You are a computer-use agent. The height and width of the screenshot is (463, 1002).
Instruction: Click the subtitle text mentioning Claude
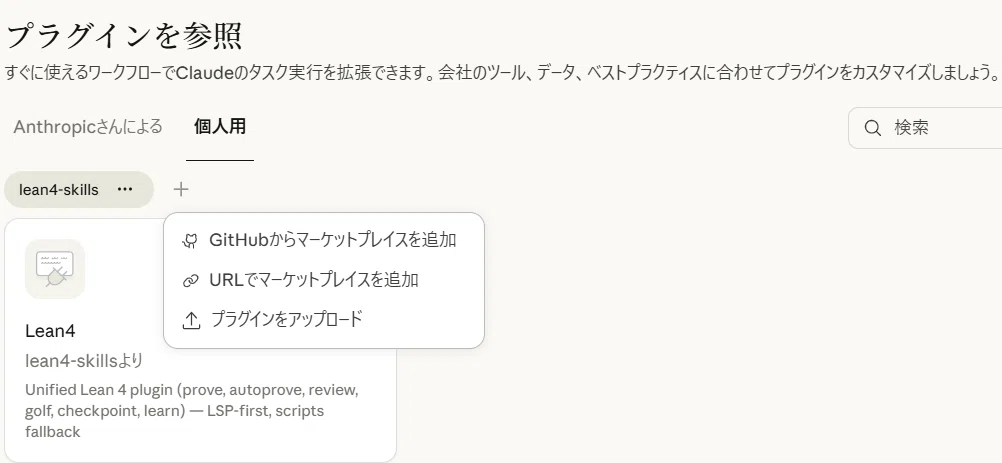click(x=501, y=72)
